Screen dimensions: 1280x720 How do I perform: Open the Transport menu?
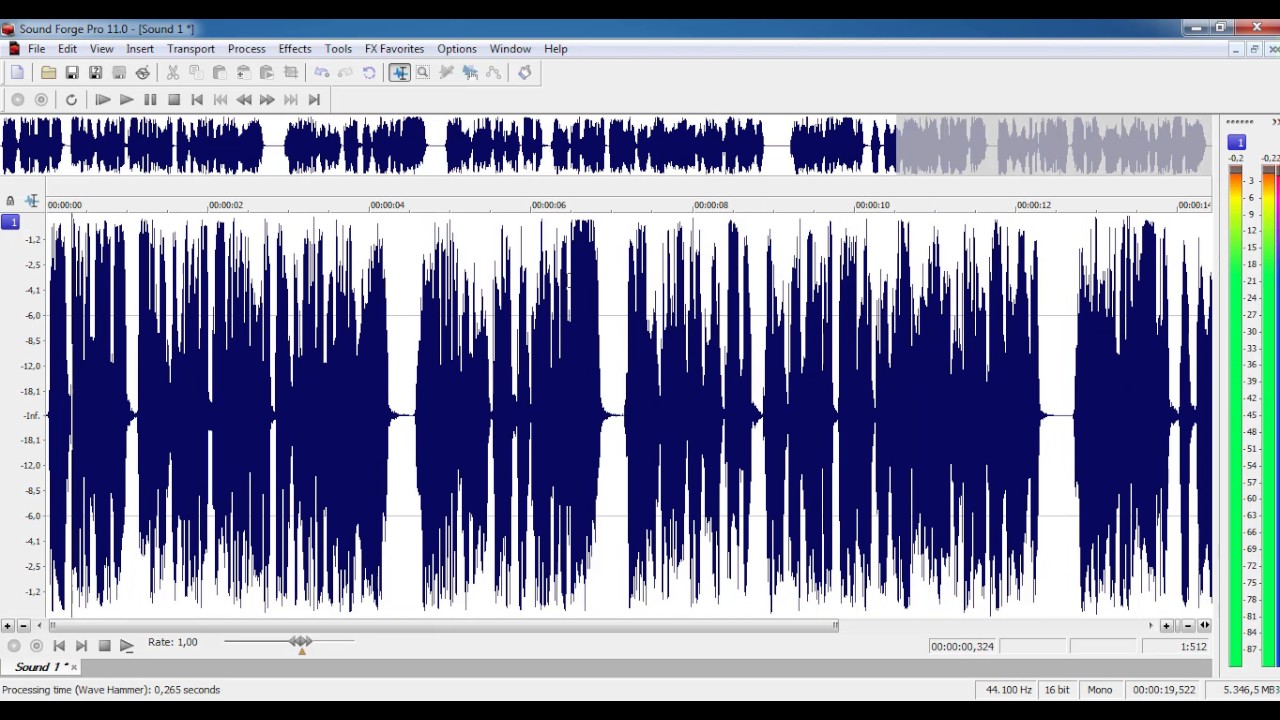[x=191, y=49]
